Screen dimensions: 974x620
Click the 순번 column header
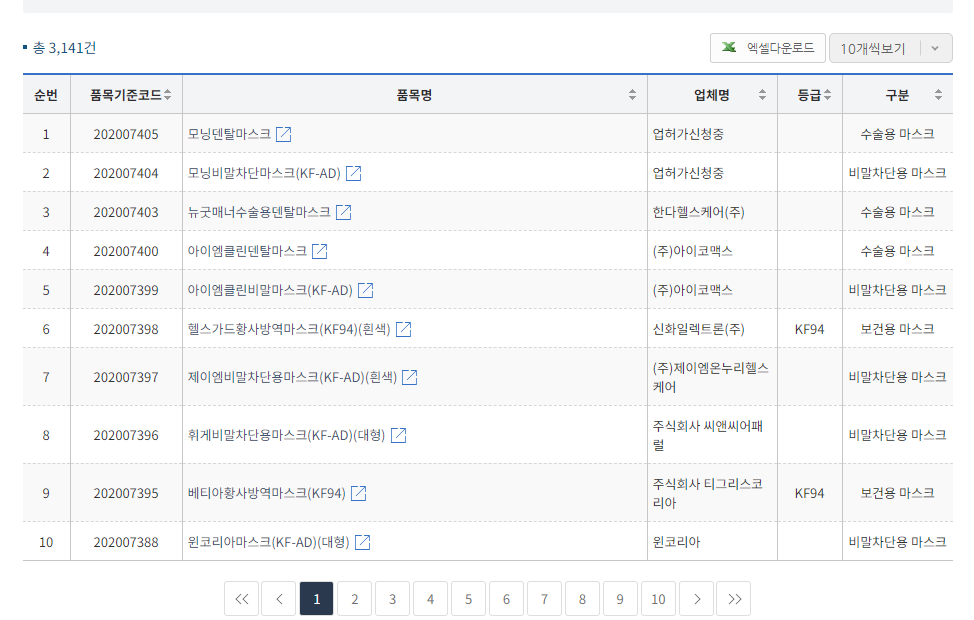click(46, 95)
